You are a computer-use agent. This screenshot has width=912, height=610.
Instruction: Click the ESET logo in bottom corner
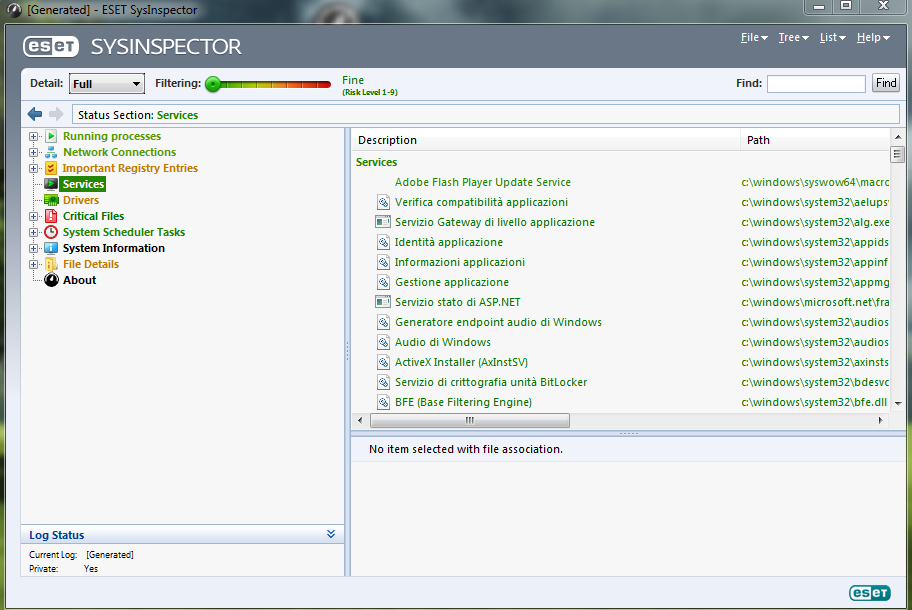(870, 593)
